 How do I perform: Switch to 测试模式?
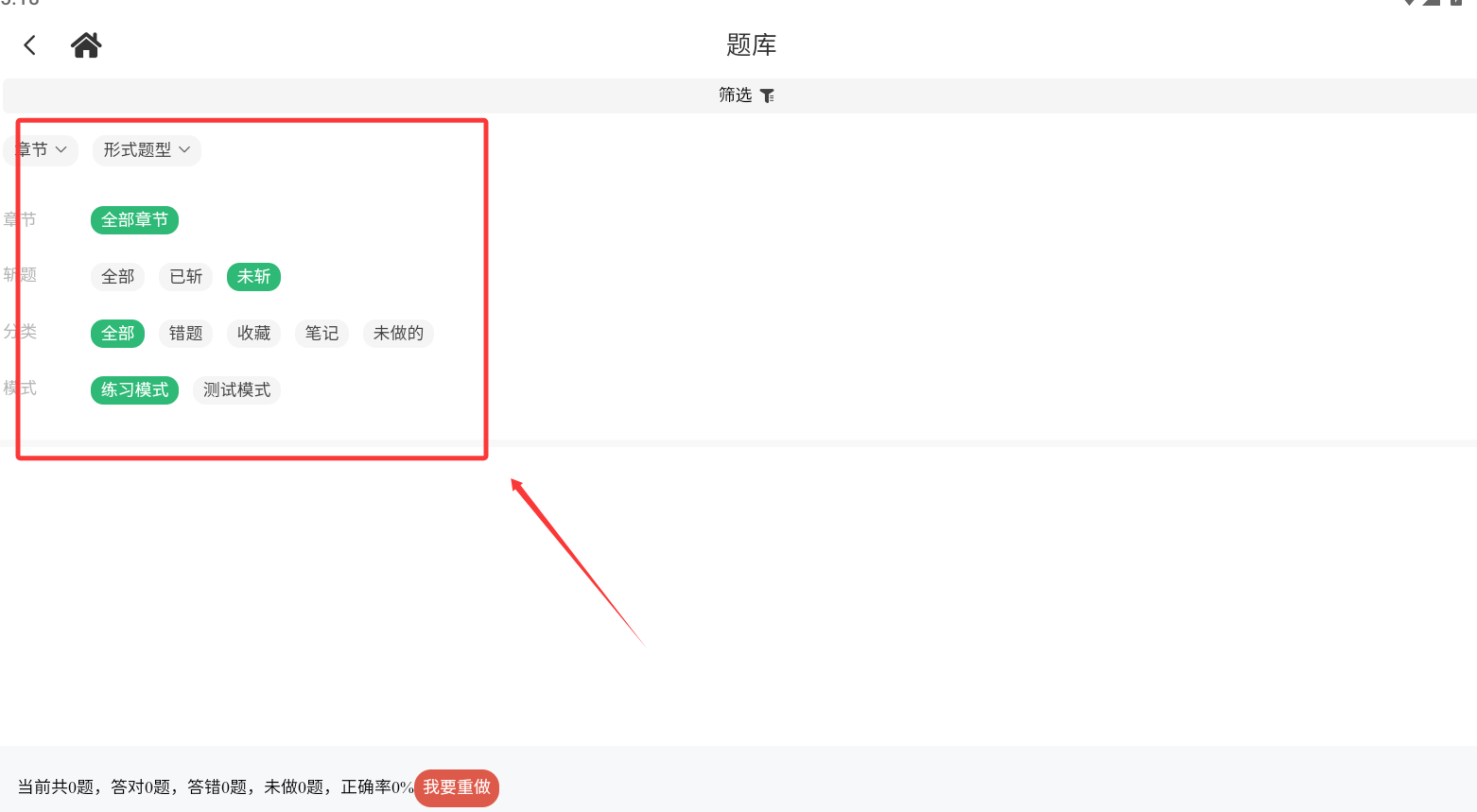[x=236, y=390]
